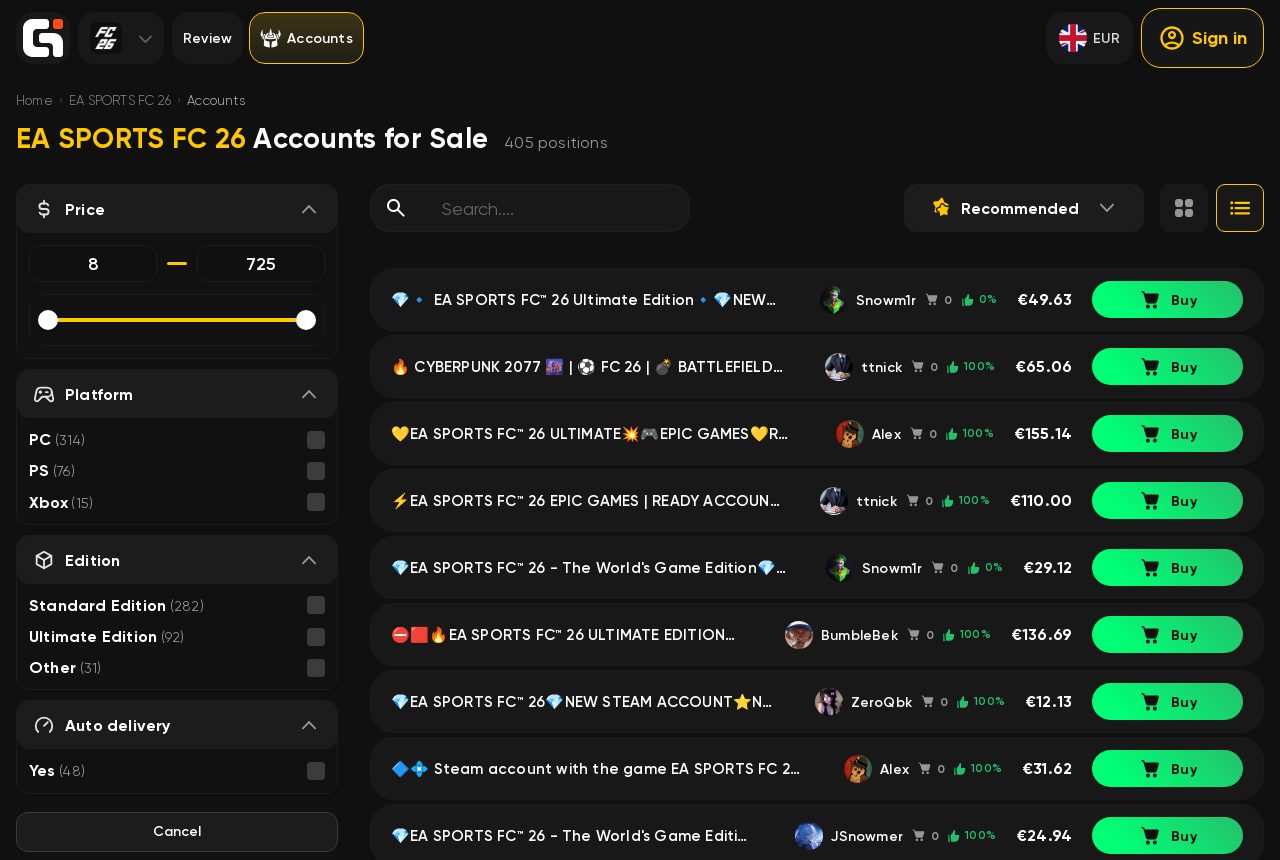Viewport: 1280px width, 860px height.
Task: Click the Sign in button
Action: (1202, 38)
